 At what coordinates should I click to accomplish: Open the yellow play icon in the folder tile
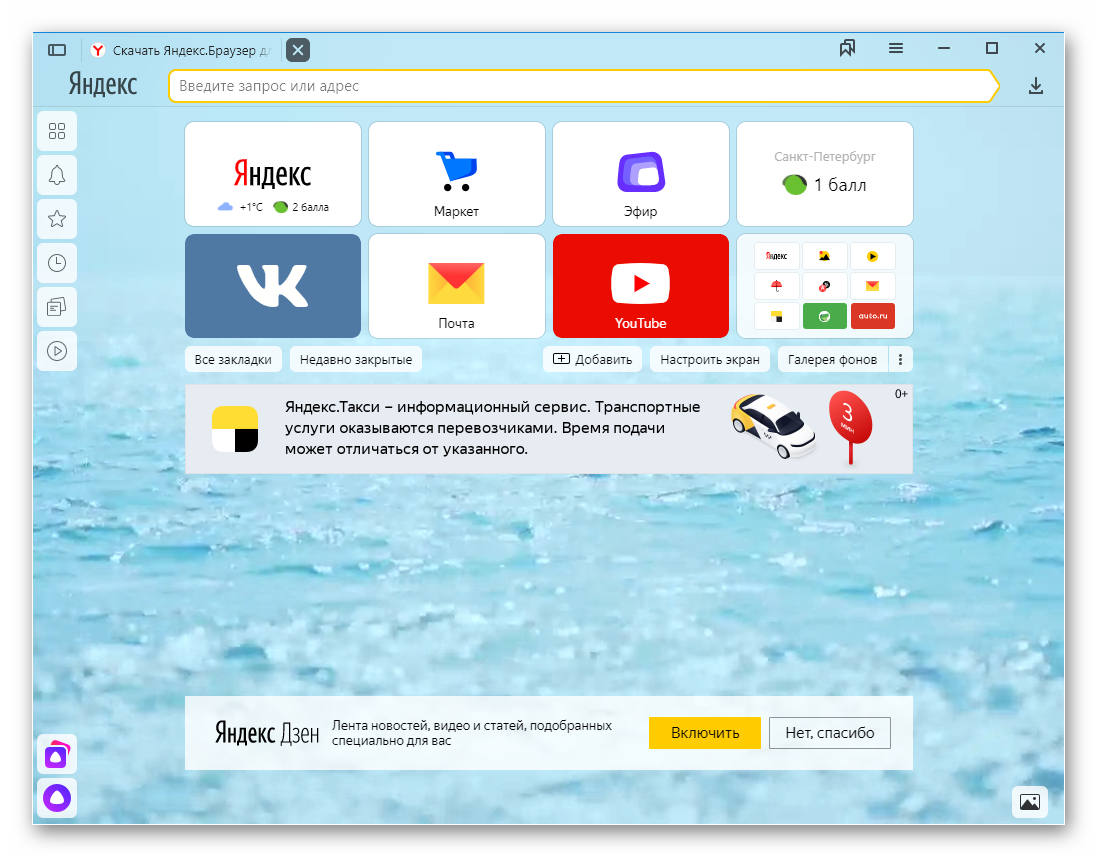tap(872, 256)
